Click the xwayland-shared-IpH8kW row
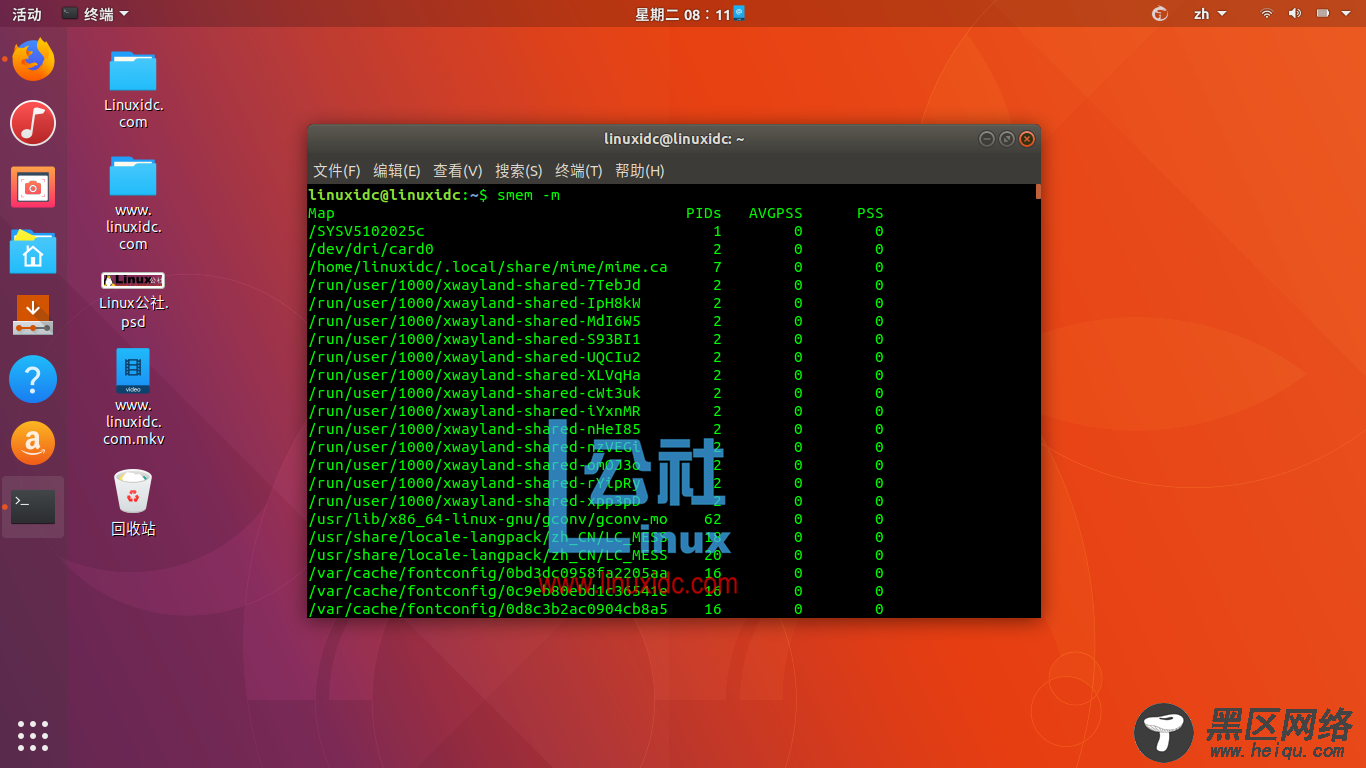This screenshot has height=768, width=1366. tap(595, 303)
